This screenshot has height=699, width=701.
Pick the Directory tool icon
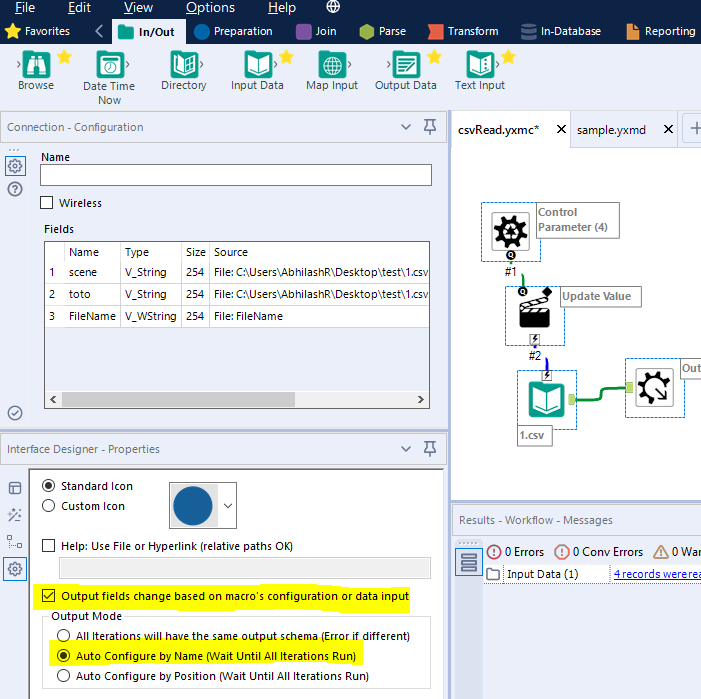point(183,65)
